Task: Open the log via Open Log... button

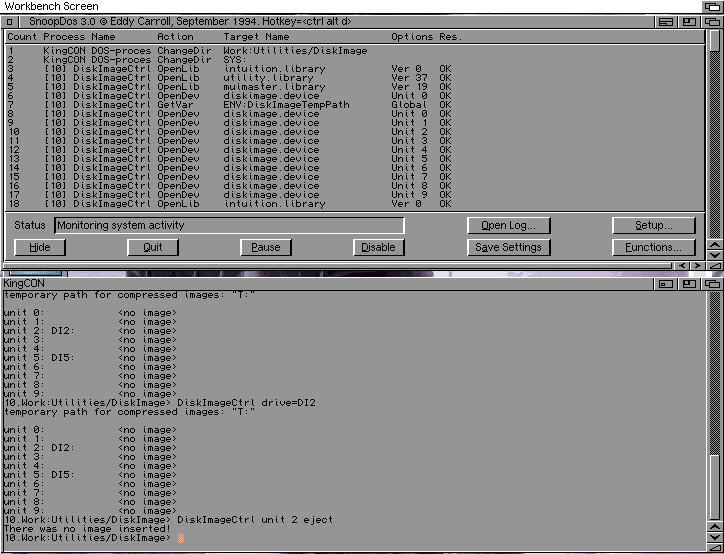Action: (508, 225)
